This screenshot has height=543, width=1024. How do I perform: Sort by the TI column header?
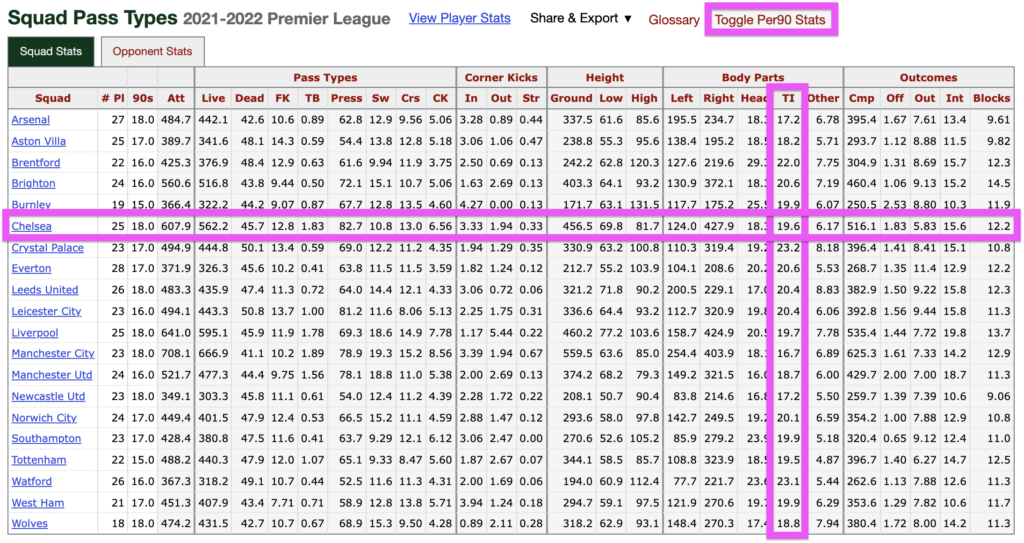788,98
